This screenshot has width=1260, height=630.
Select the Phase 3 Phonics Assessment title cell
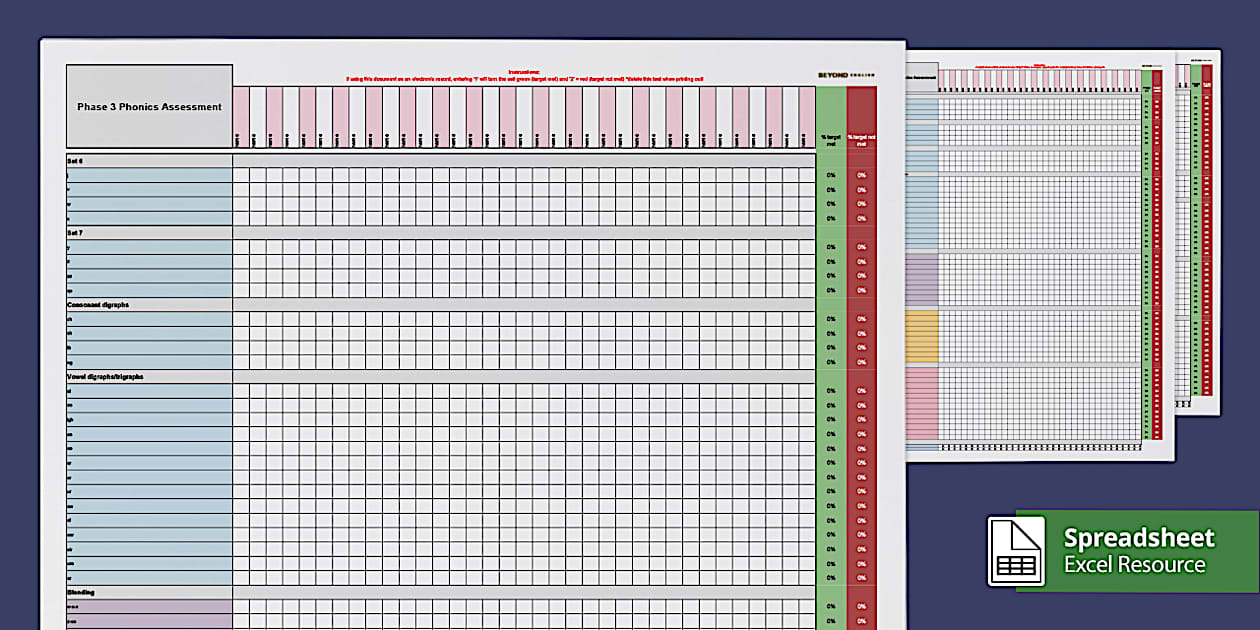148,106
